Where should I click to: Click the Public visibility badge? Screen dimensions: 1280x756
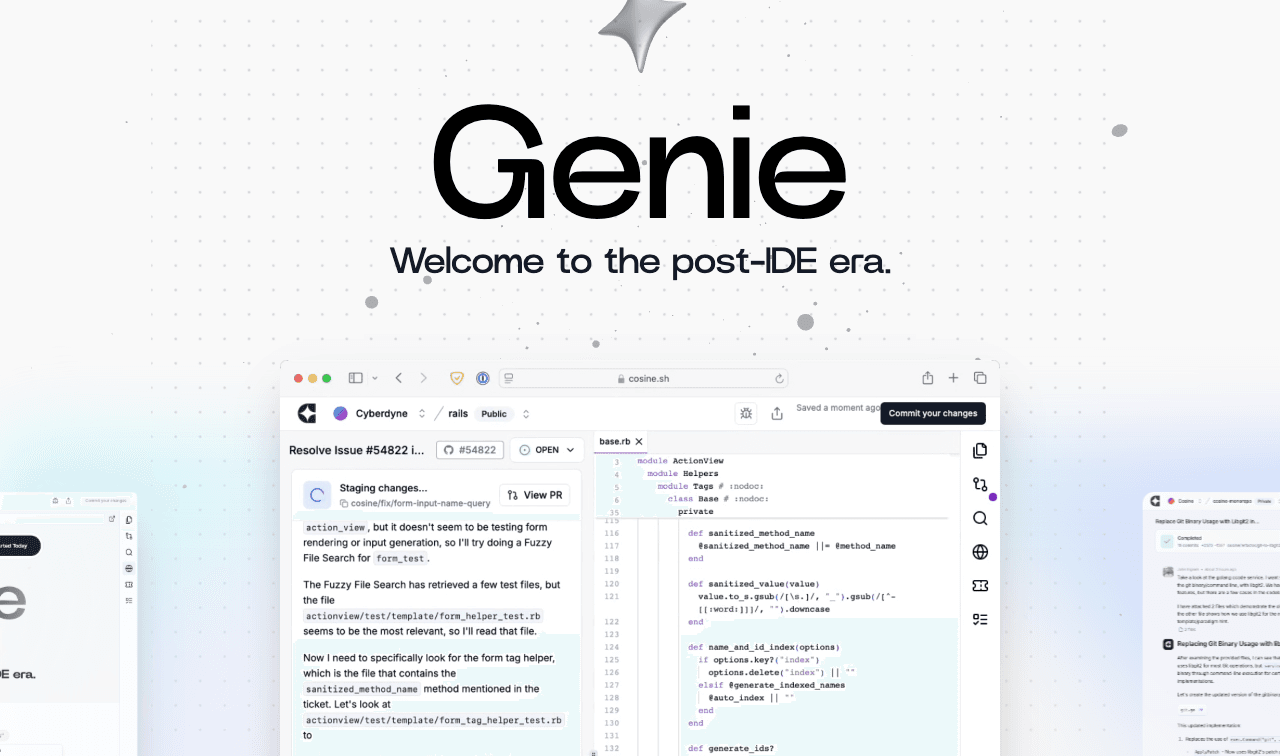pyautogui.click(x=493, y=414)
